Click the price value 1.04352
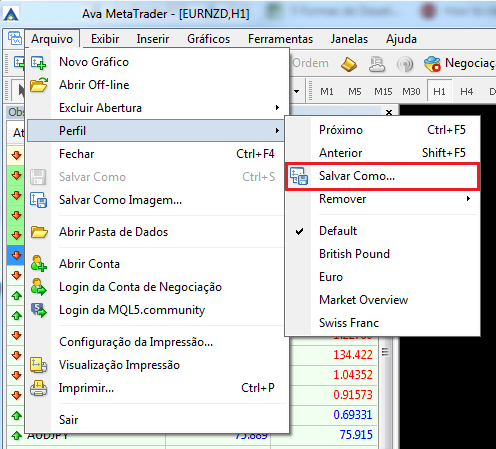 (x=353, y=375)
